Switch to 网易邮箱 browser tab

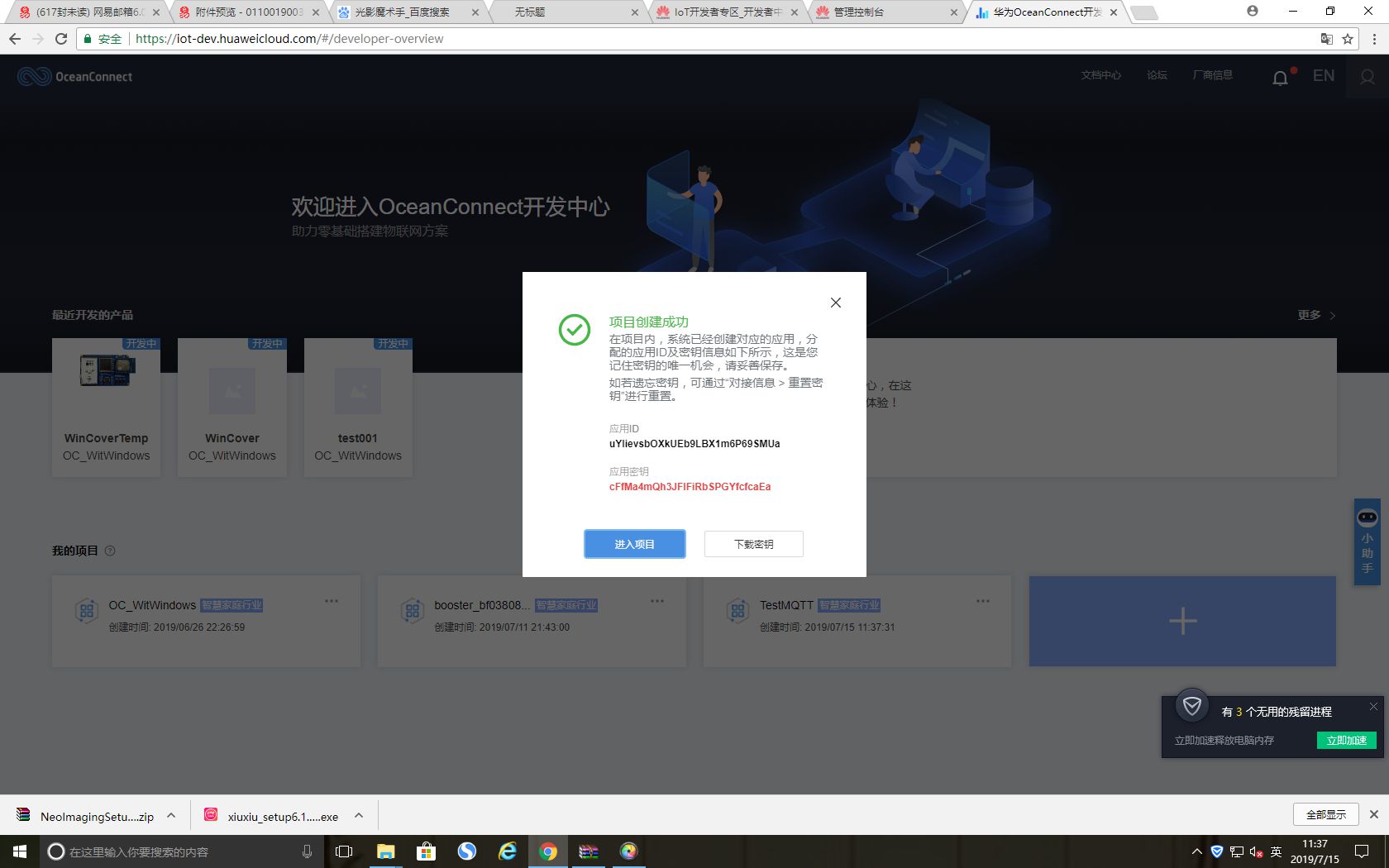point(89,12)
